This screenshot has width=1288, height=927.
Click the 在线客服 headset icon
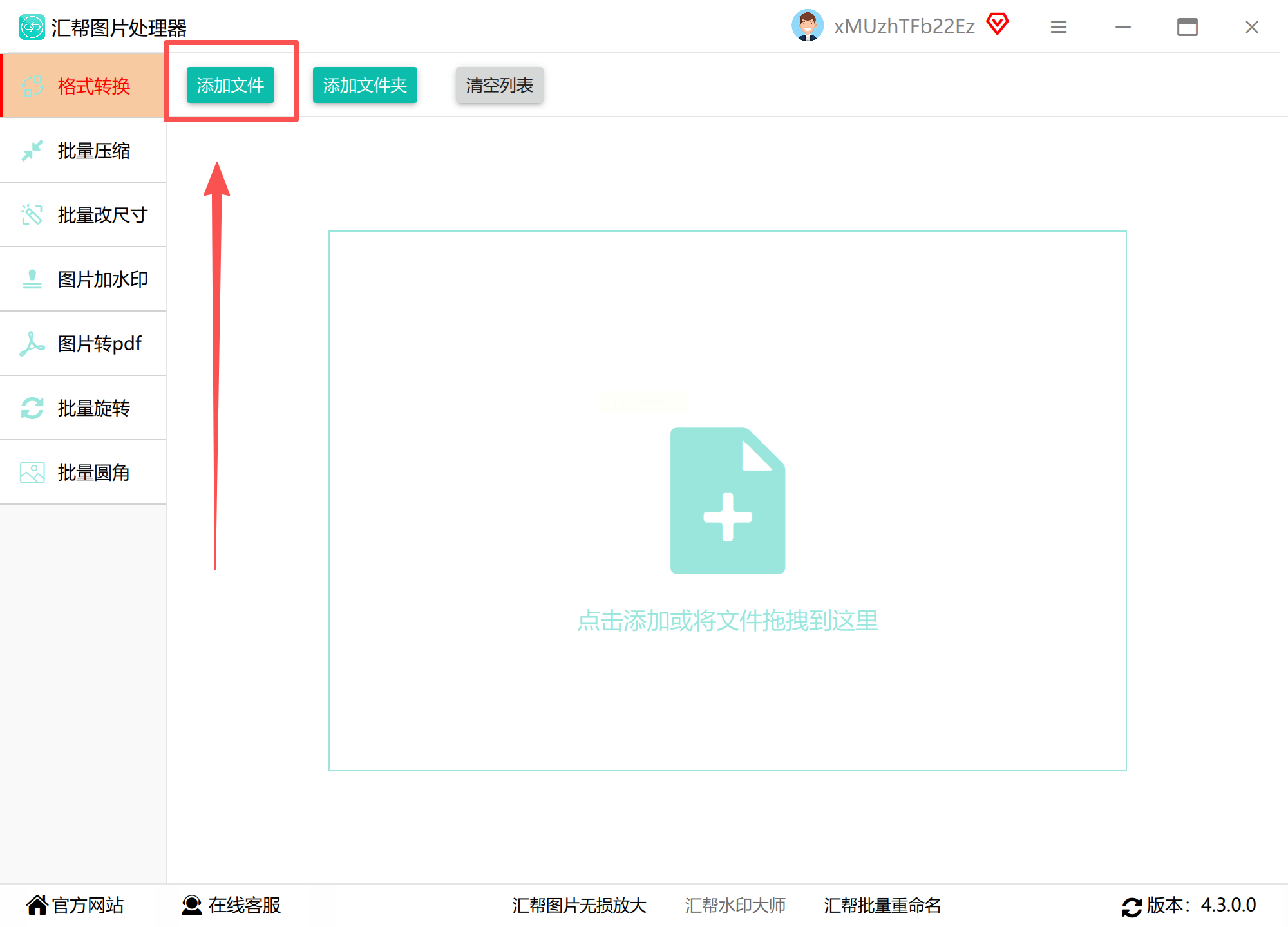pos(191,905)
